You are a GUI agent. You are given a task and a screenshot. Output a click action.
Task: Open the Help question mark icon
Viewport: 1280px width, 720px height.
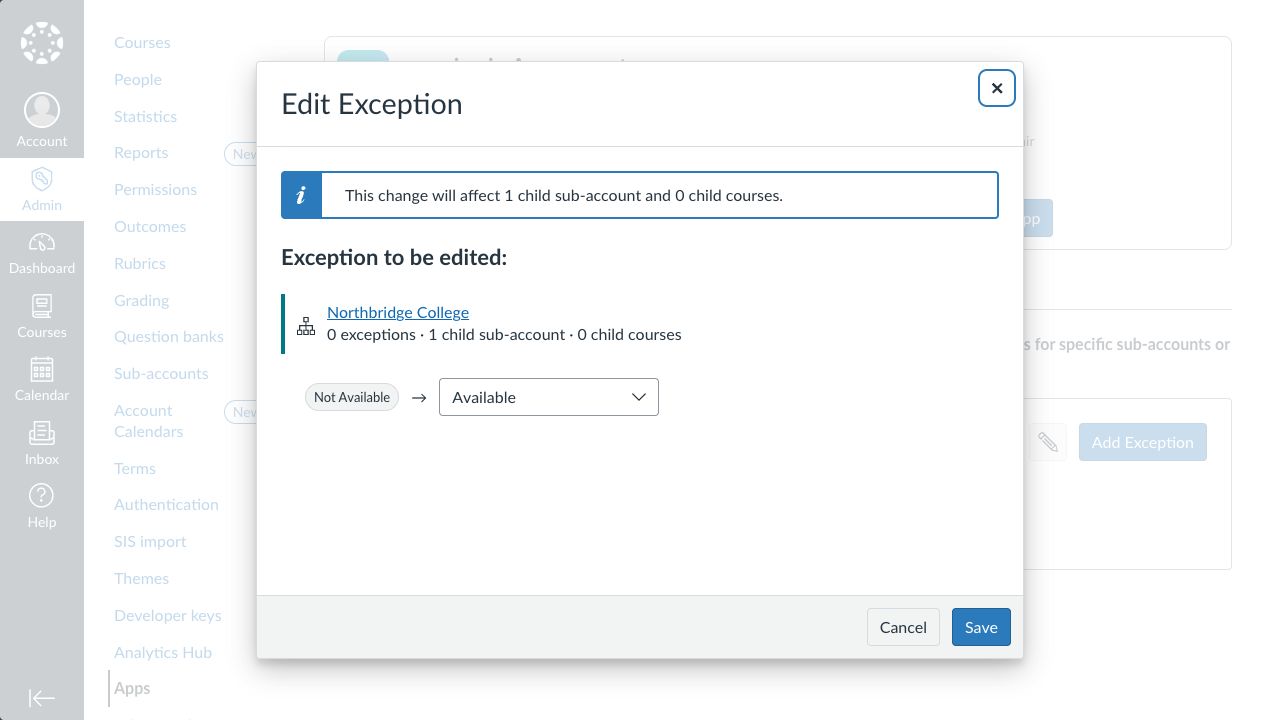42,495
